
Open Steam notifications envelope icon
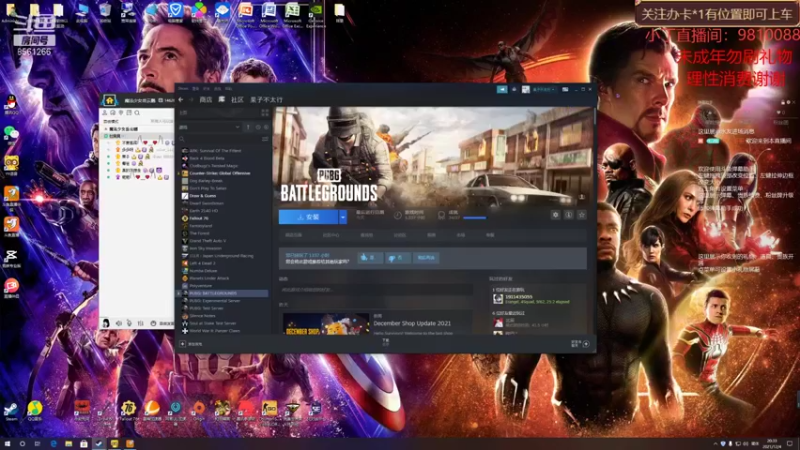click(514, 89)
